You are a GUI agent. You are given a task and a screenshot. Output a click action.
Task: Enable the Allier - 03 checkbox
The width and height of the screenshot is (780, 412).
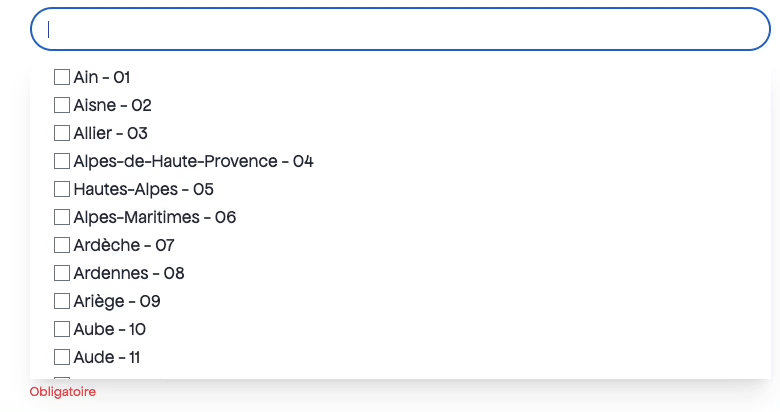[62, 133]
